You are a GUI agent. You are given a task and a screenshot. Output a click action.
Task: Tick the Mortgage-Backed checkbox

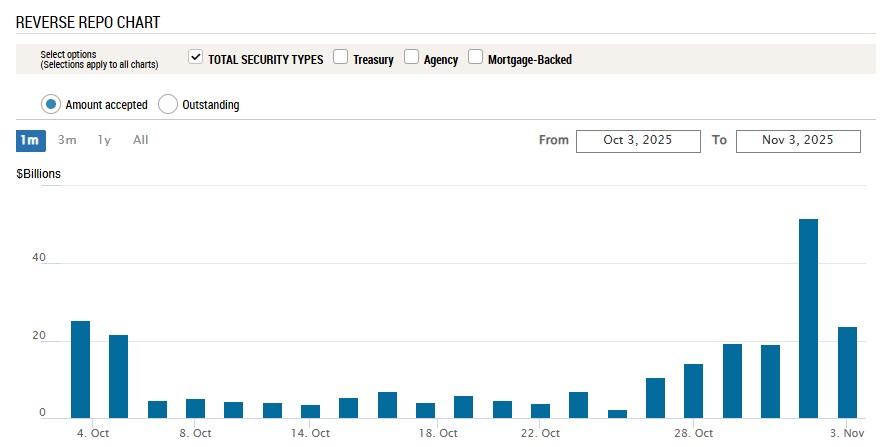[475, 58]
